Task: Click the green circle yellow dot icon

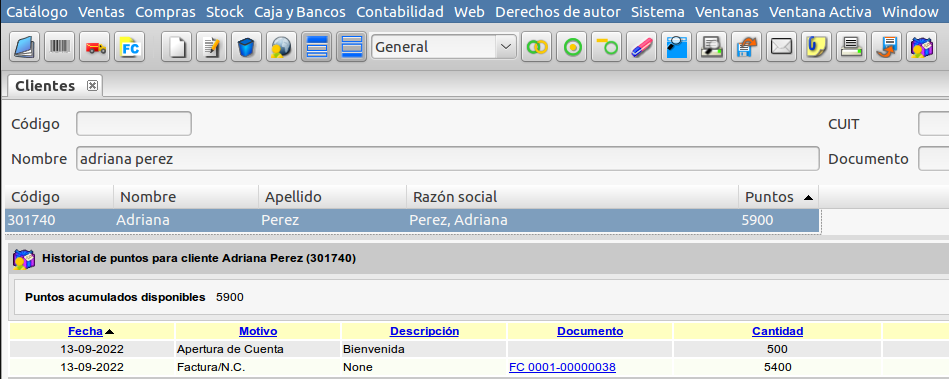Action: click(x=572, y=47)
